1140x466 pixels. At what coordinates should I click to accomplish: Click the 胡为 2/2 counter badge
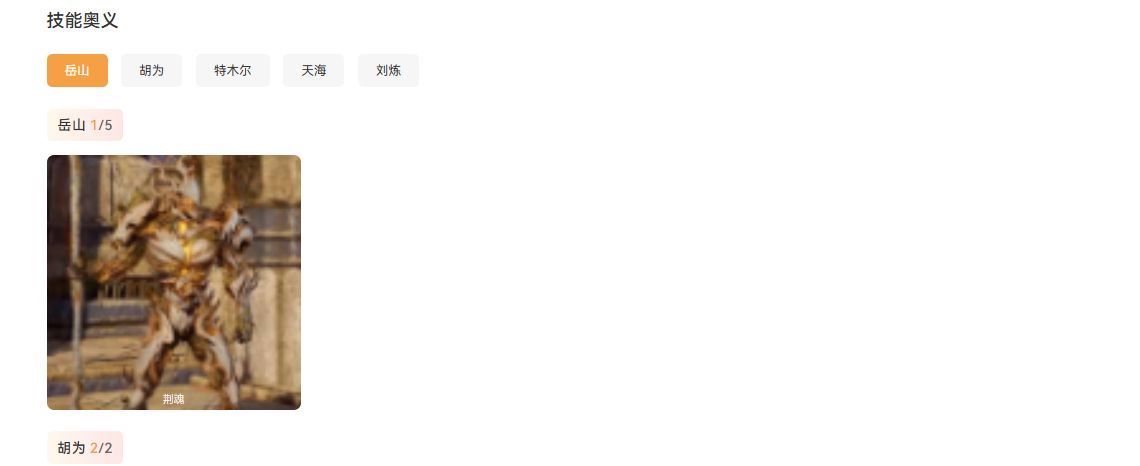(x=85, y=447)
